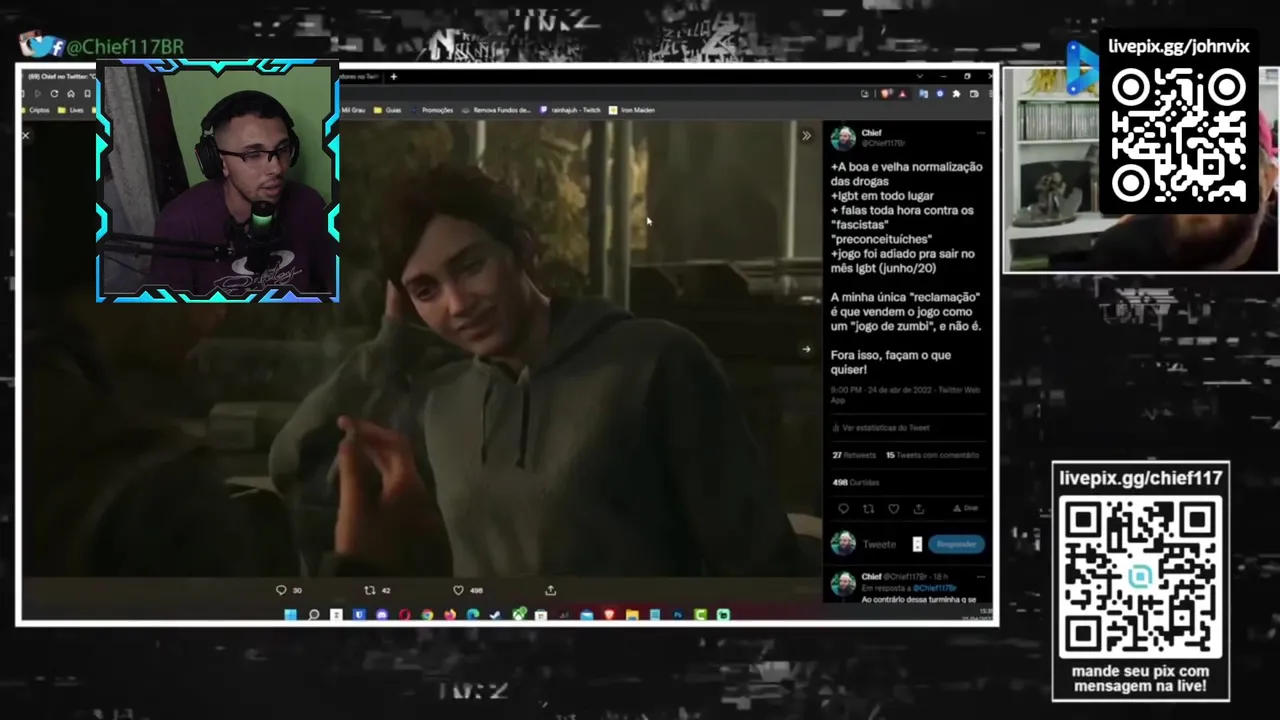View the 15 Tweets com comentário
The width and height of the screenshot is (1280, 720).
[x=932, y=455]
